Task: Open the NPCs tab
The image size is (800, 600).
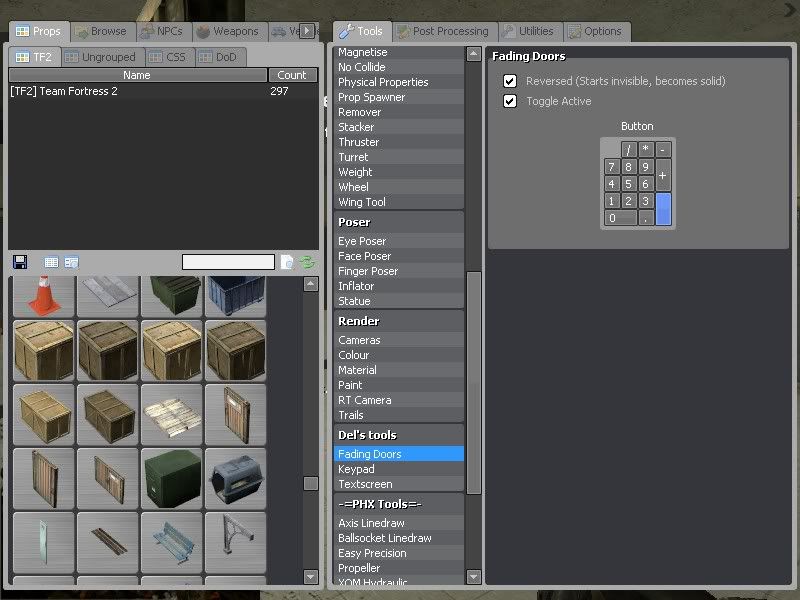Action: pos(163,32)
